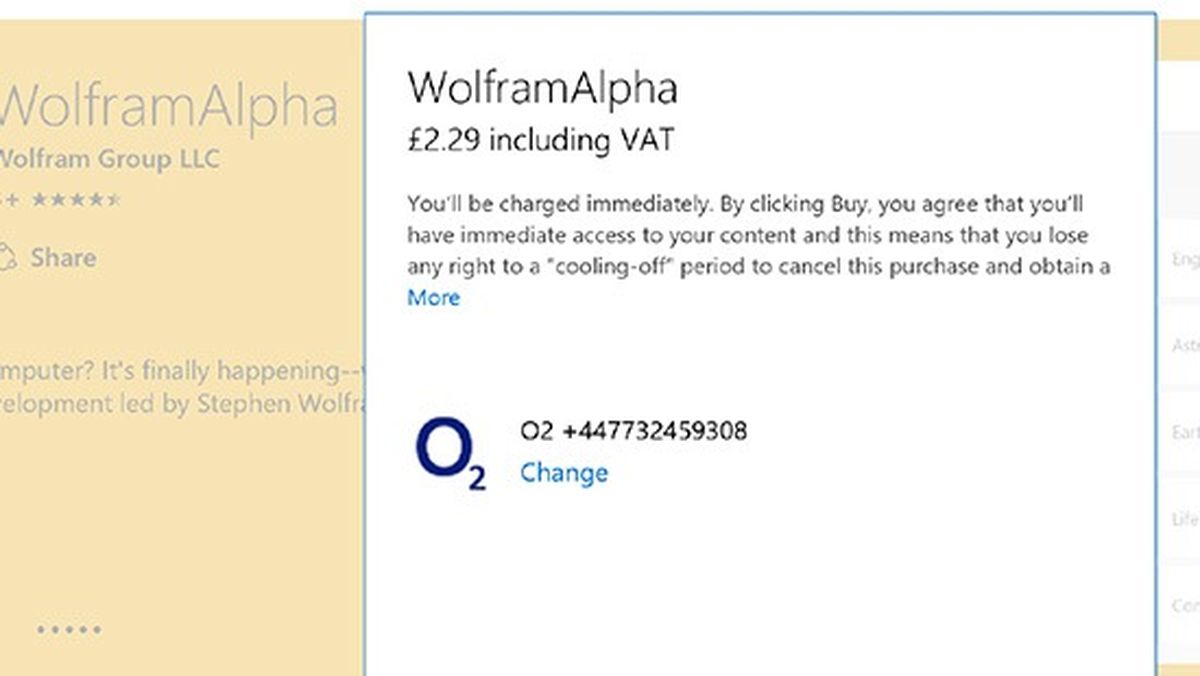Click the Share text label
The image size is (1200, 676).
pyautogui.click(x=63, y=257)
